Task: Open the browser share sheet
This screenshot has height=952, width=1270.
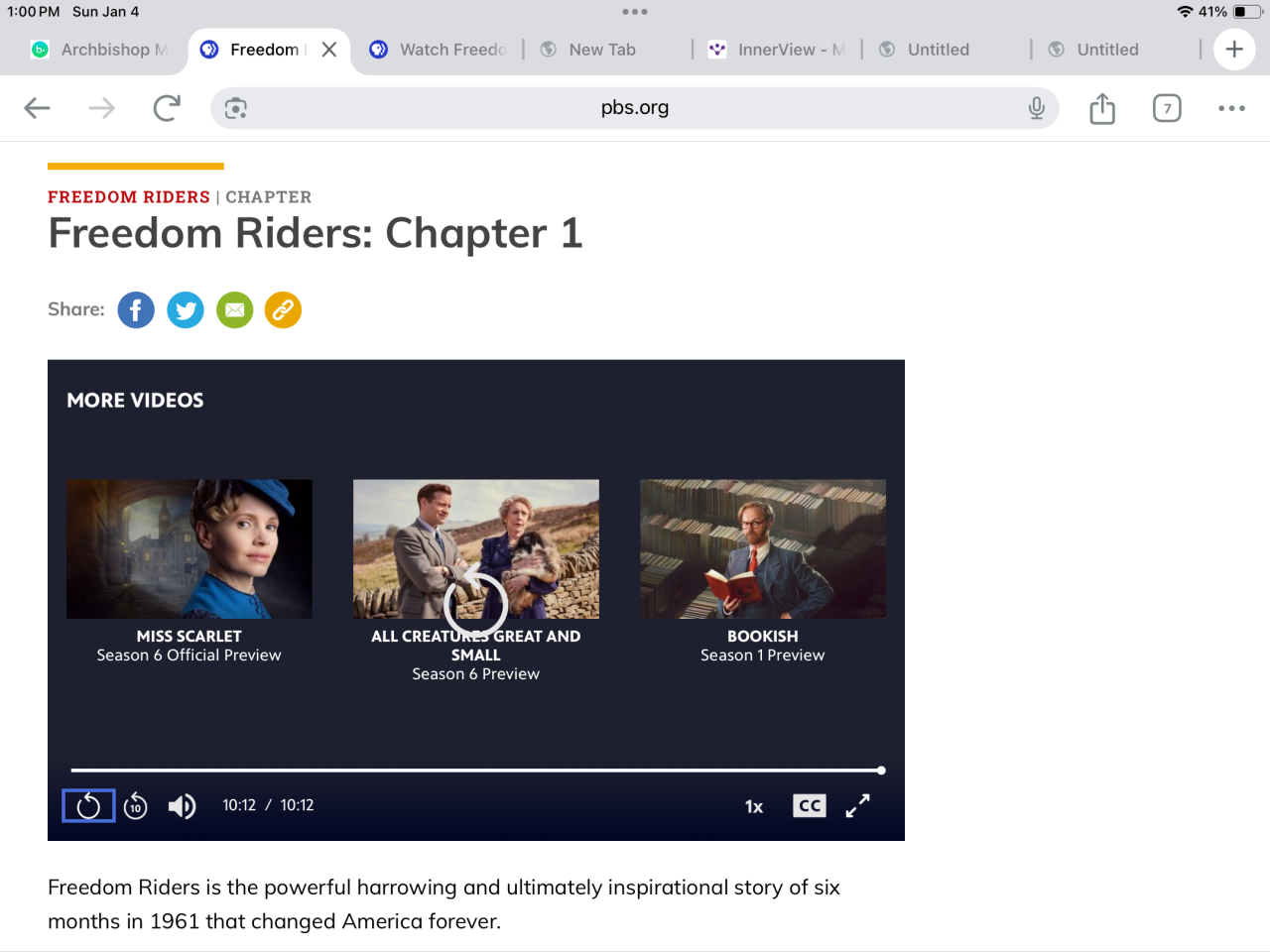Action: point(1102,108)
